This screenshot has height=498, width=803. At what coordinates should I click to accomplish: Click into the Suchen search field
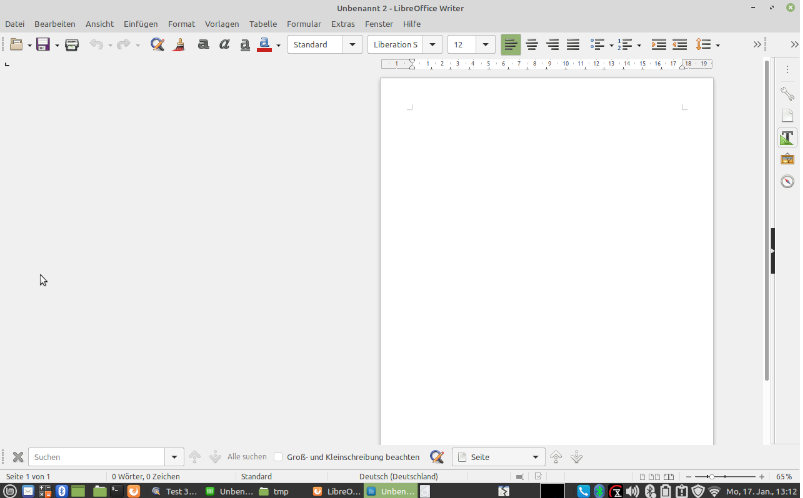pos(96,457)
